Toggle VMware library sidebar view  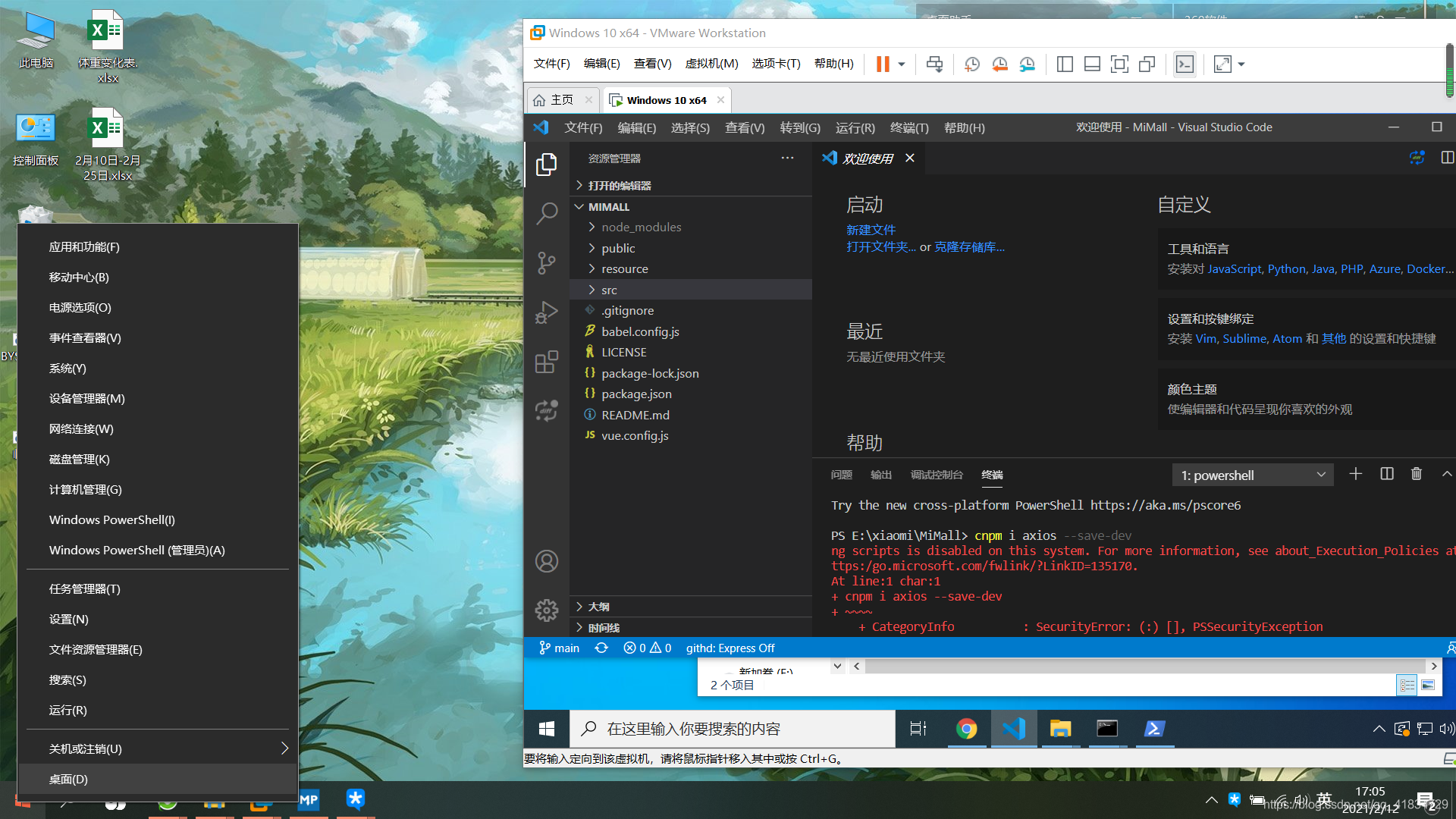pos(1065,64)
